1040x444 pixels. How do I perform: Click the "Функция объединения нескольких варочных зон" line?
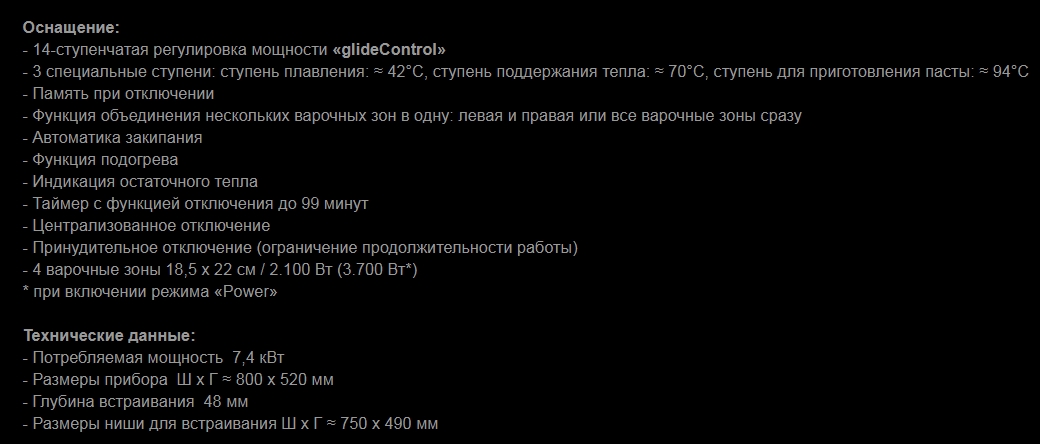[x=236, y=115]
